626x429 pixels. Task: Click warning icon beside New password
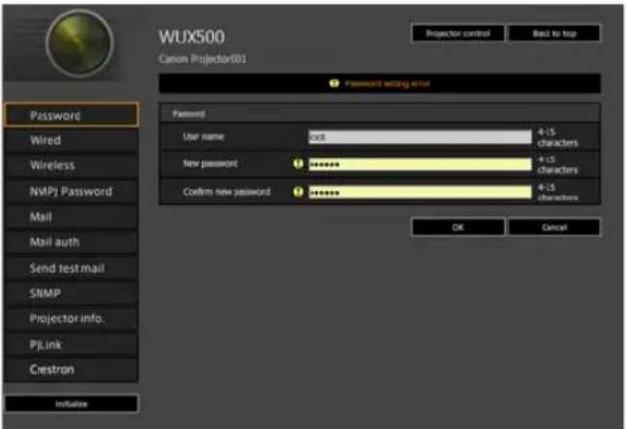[298, 164]
